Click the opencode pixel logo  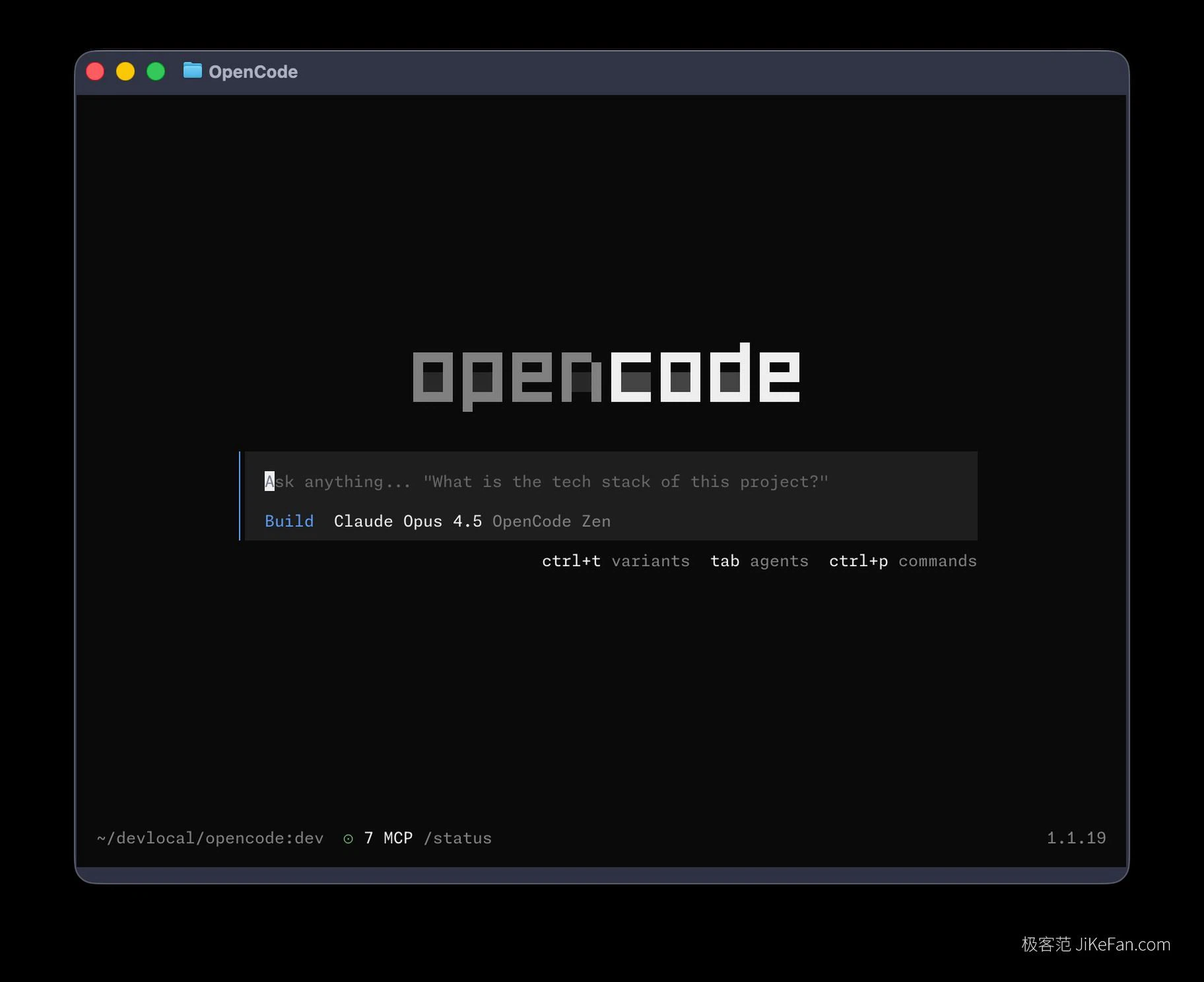click(x=606, y=376)
